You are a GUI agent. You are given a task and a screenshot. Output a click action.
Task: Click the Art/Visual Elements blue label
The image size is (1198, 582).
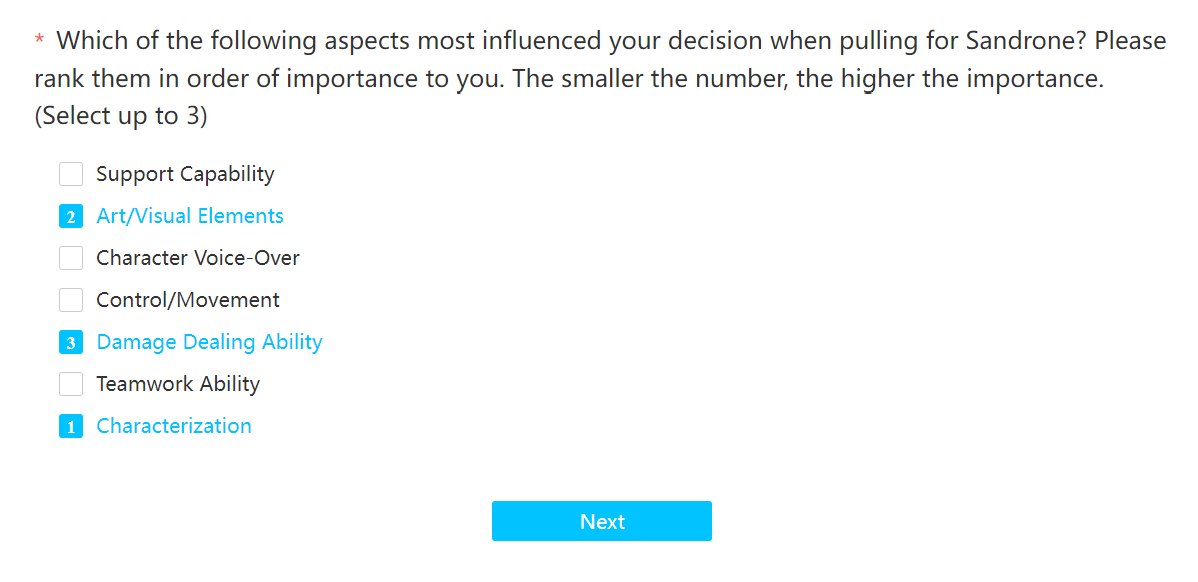click(190, 216)
